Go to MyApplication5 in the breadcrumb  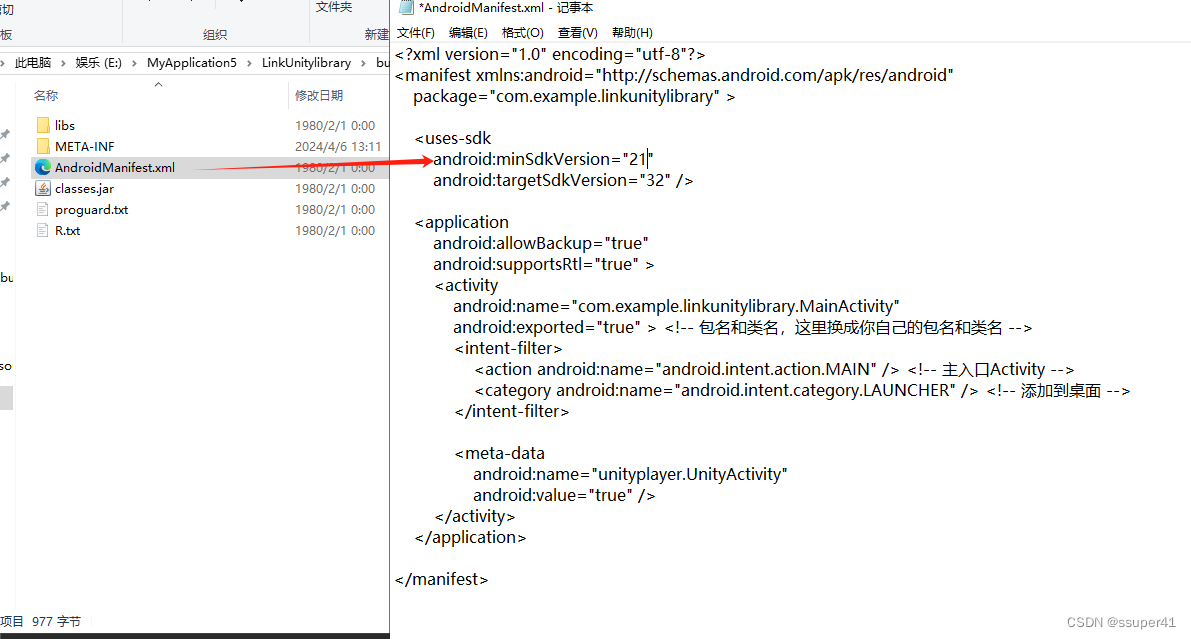coord(191,62)
